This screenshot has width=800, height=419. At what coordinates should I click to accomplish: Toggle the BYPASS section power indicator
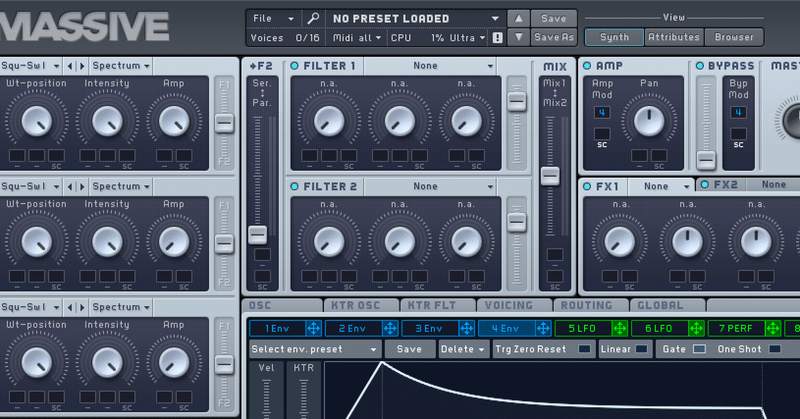[x=699, y=66]
